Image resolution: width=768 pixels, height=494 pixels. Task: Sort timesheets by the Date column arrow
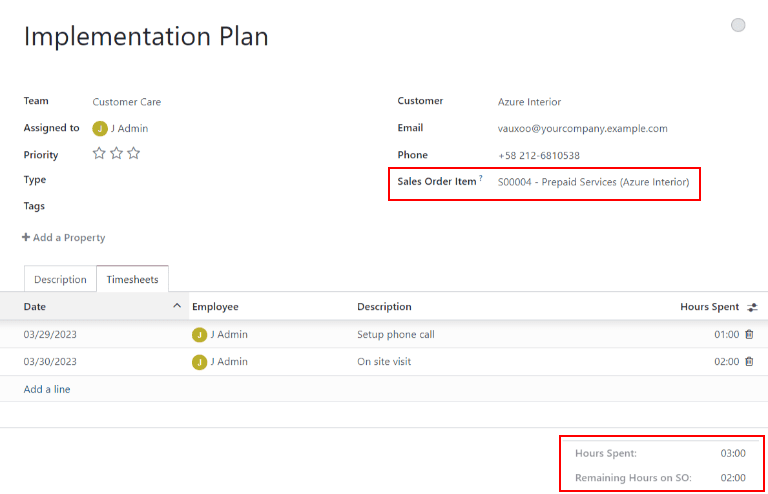click(x=177, y=306)
